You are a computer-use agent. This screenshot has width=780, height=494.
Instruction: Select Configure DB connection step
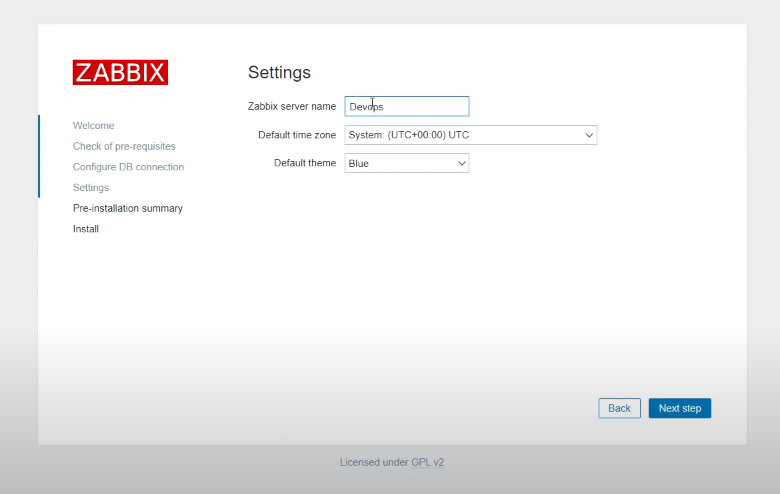click(x=128, y=167)
